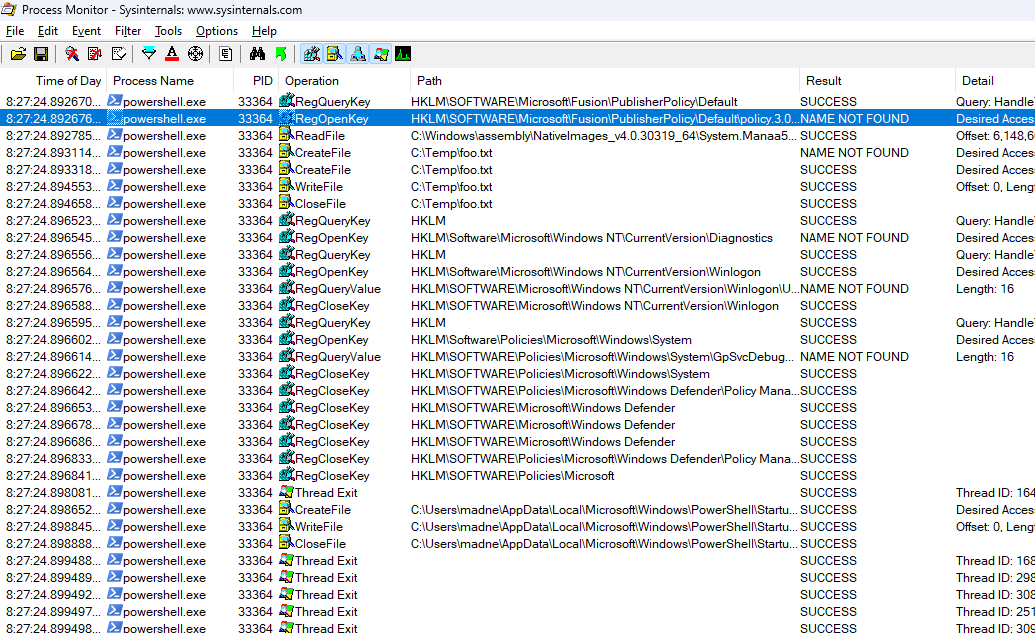The width and height of the screenshot is (1035, 633).
Task: Click the file icon of the CreateFile at 8:27:24.893114
Action: [x=286, y=152]
